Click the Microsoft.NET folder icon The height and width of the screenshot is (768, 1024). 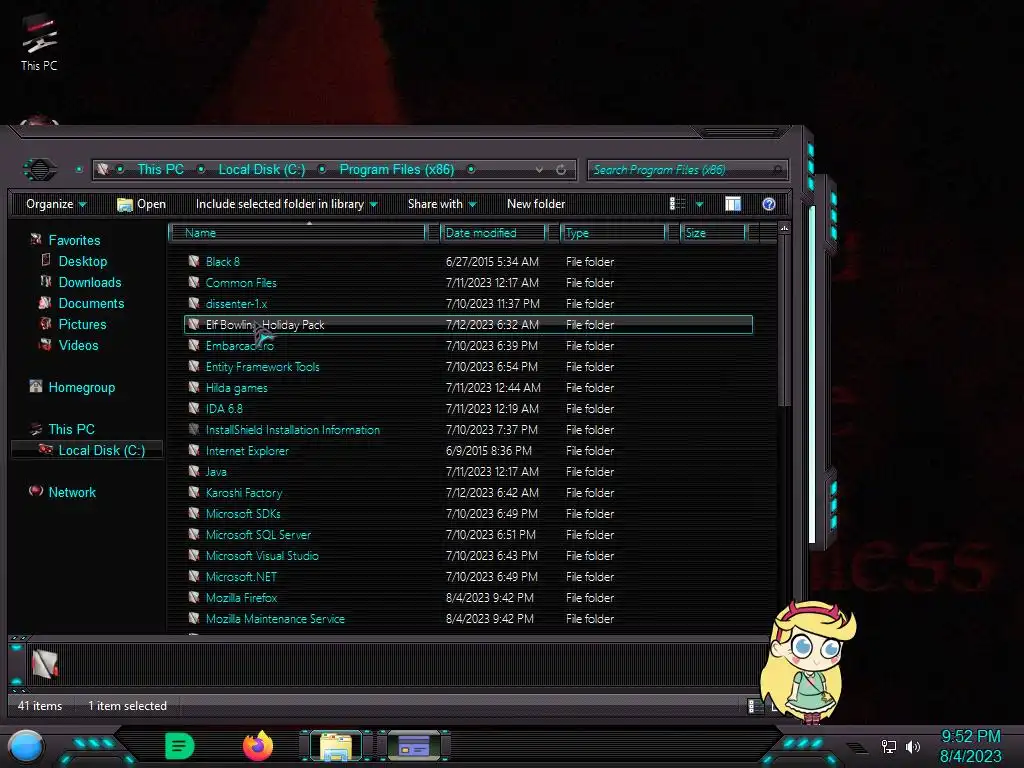[194, 576]
